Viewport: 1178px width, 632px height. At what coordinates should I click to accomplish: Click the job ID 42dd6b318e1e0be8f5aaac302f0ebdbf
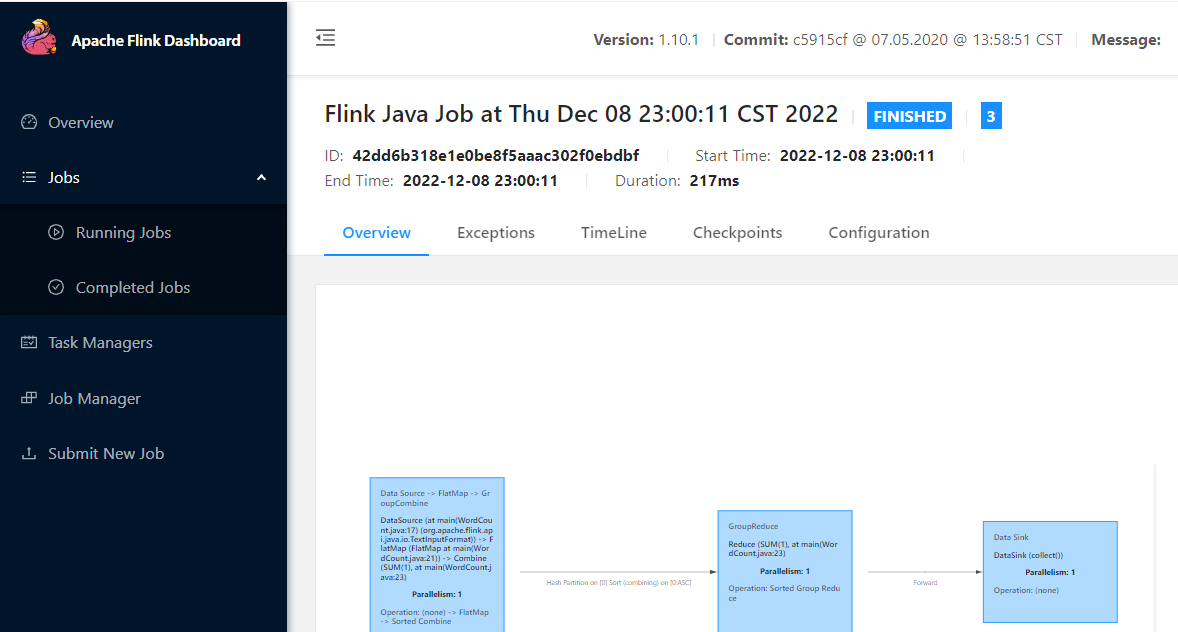pos(496,156)
